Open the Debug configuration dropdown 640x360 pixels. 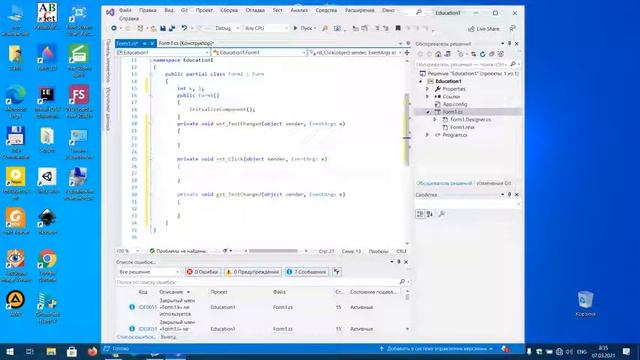point(227,28)
